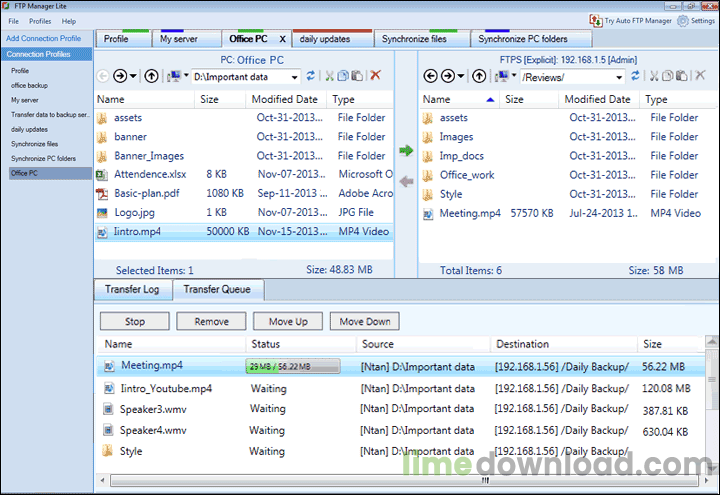720x495 pixels.
Task: Paste into PC pane folder
Action: point(357,76)
